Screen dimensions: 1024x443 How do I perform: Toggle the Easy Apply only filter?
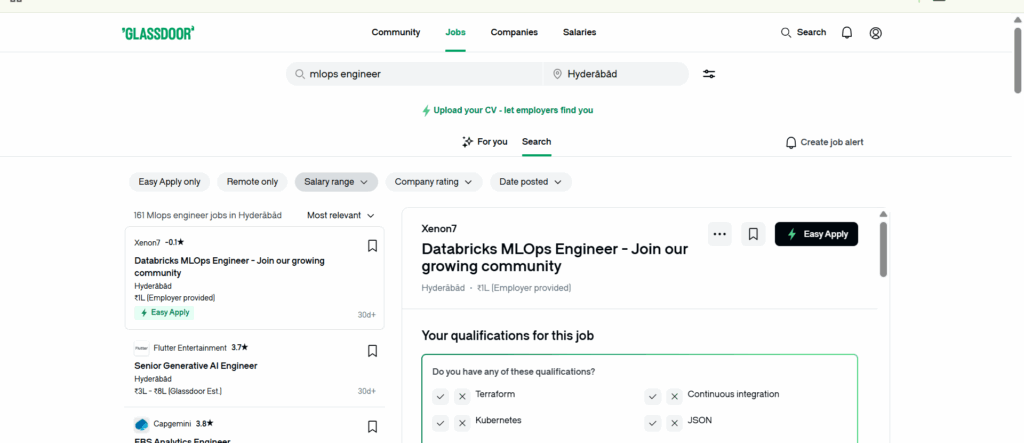(169, 182)
